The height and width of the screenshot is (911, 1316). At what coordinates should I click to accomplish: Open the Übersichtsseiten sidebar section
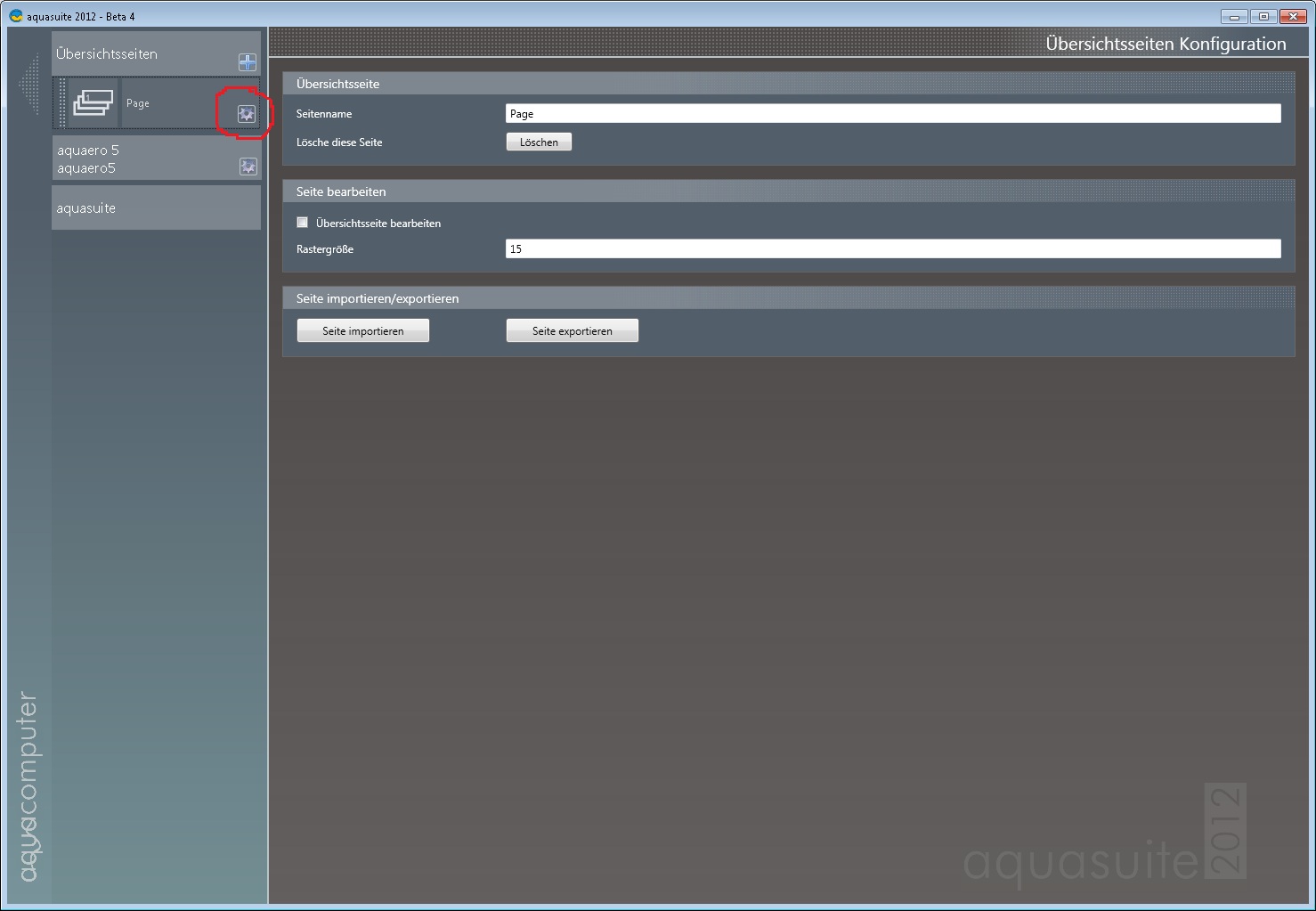pos(156,54)
